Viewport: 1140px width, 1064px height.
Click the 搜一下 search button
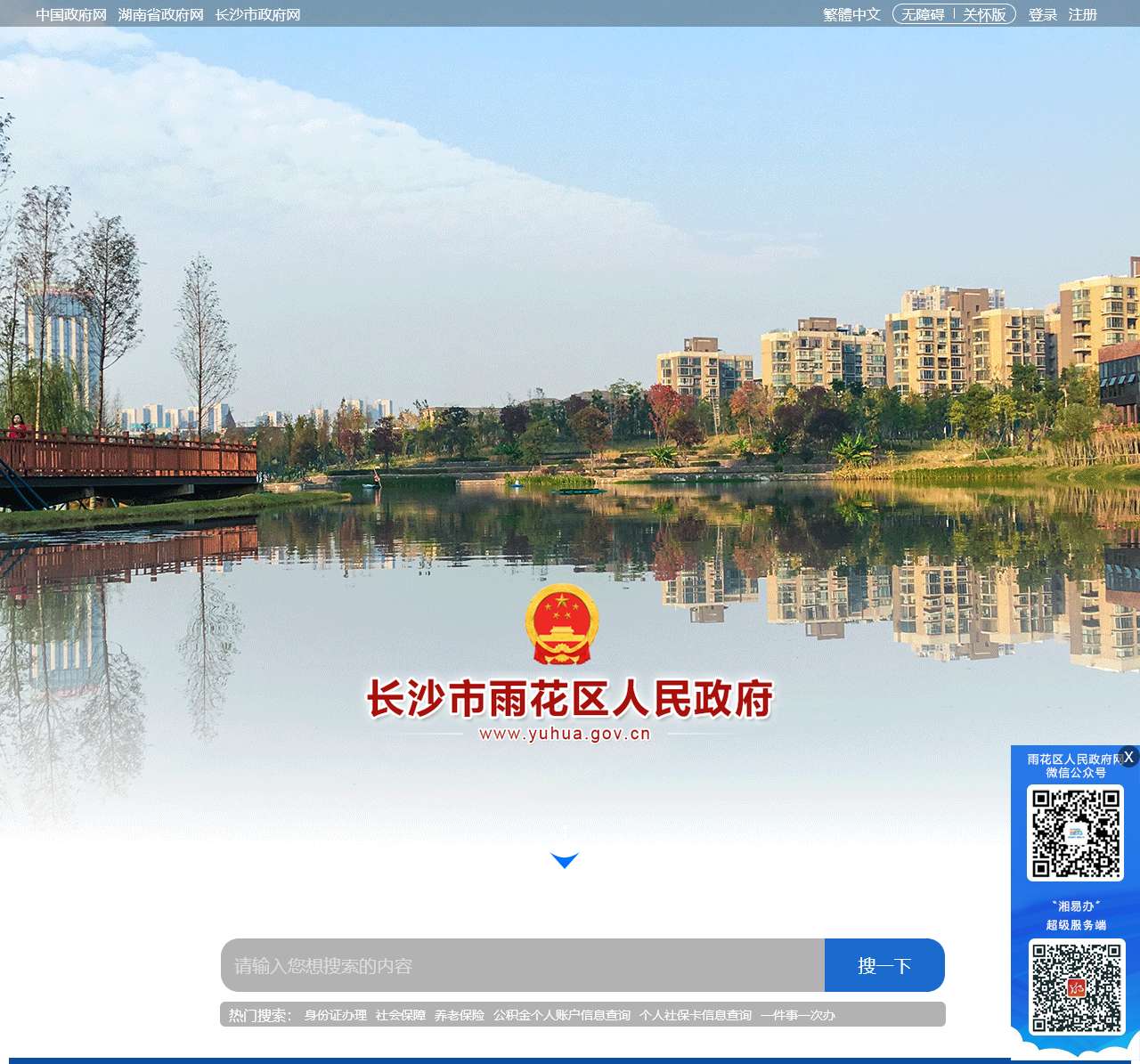click(884, 965)
